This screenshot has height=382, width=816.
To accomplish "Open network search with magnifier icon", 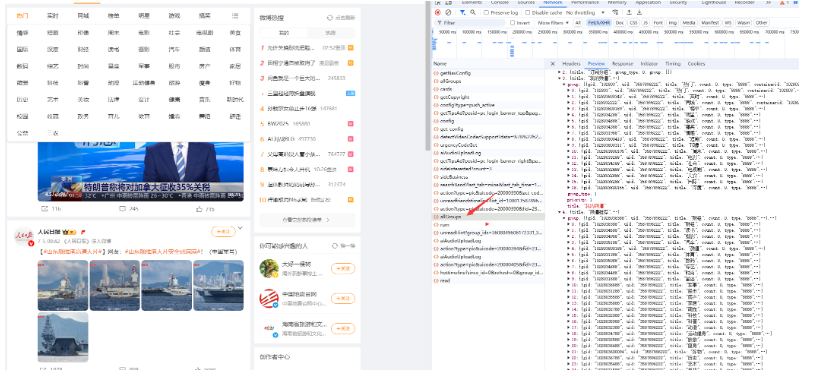I will point(473,12).
